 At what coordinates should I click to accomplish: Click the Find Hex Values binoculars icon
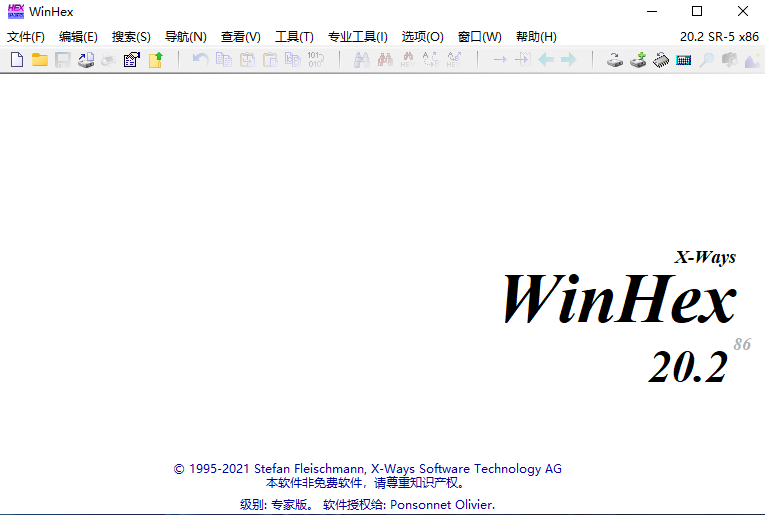coord(408,59)
